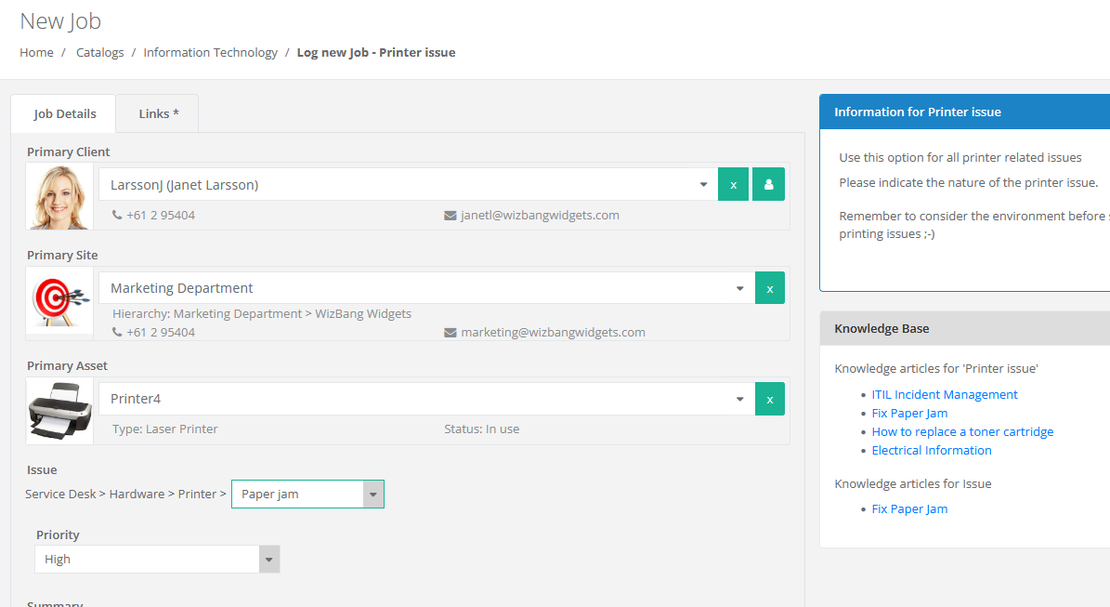Image resolution: width=1110 pixels, height=607 pixels.
Task: Open ITIL Incident Management article
Action: pos(944,395)
